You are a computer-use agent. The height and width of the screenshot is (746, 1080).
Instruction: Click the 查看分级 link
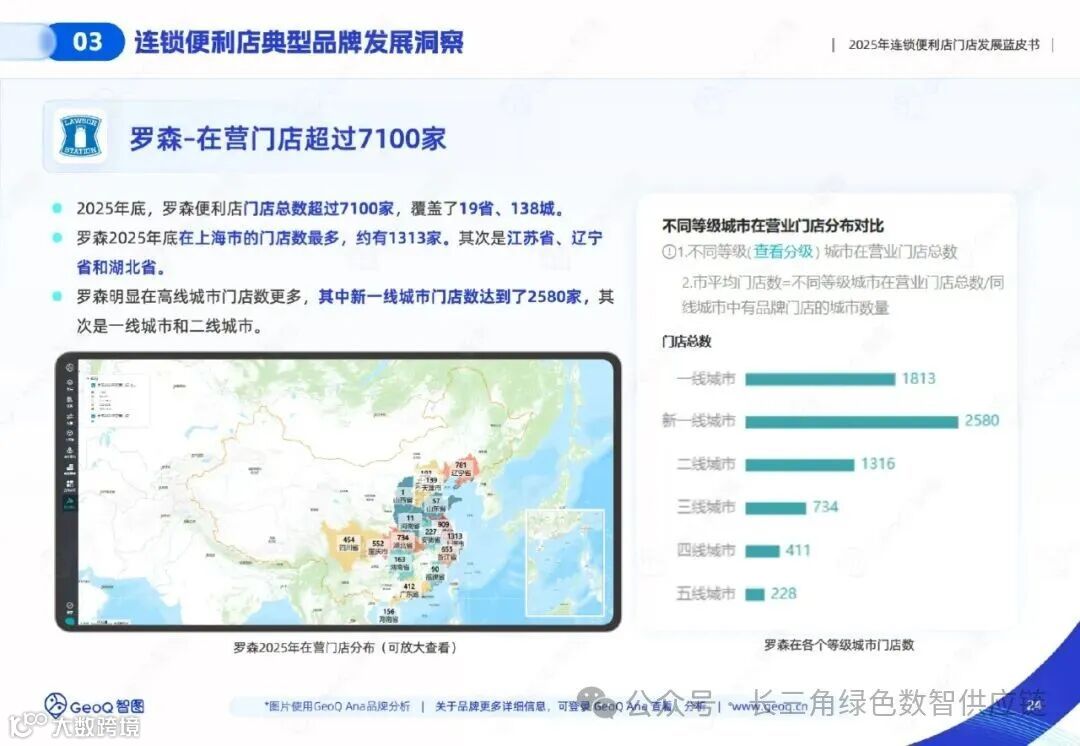(783, 251)
